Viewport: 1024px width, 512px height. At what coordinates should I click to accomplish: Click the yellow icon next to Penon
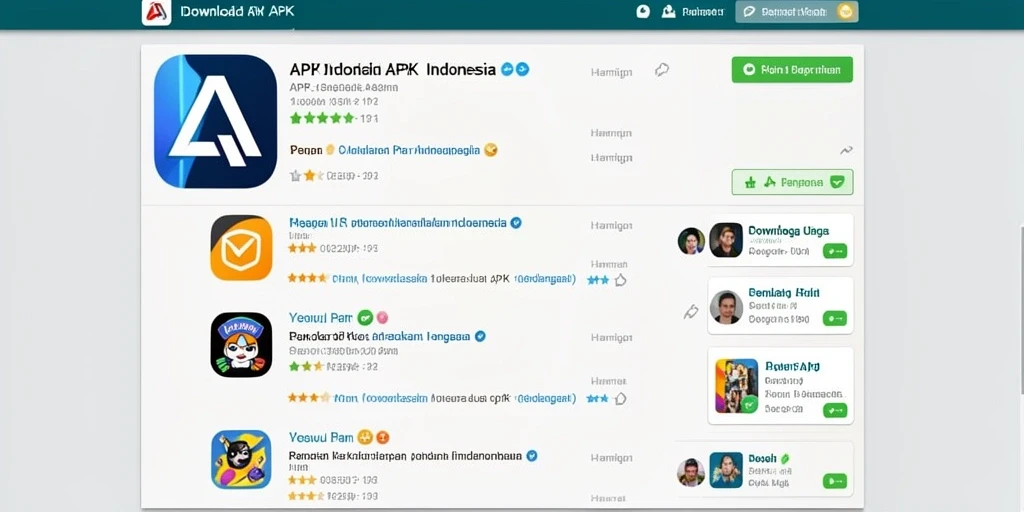tap(330, 150)
